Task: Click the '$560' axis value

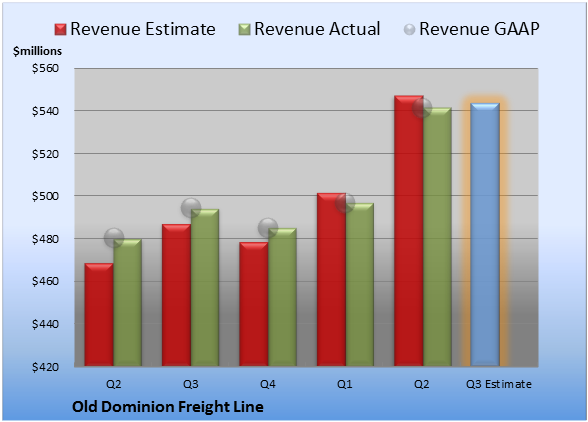Action: click(x=45, y=68)
